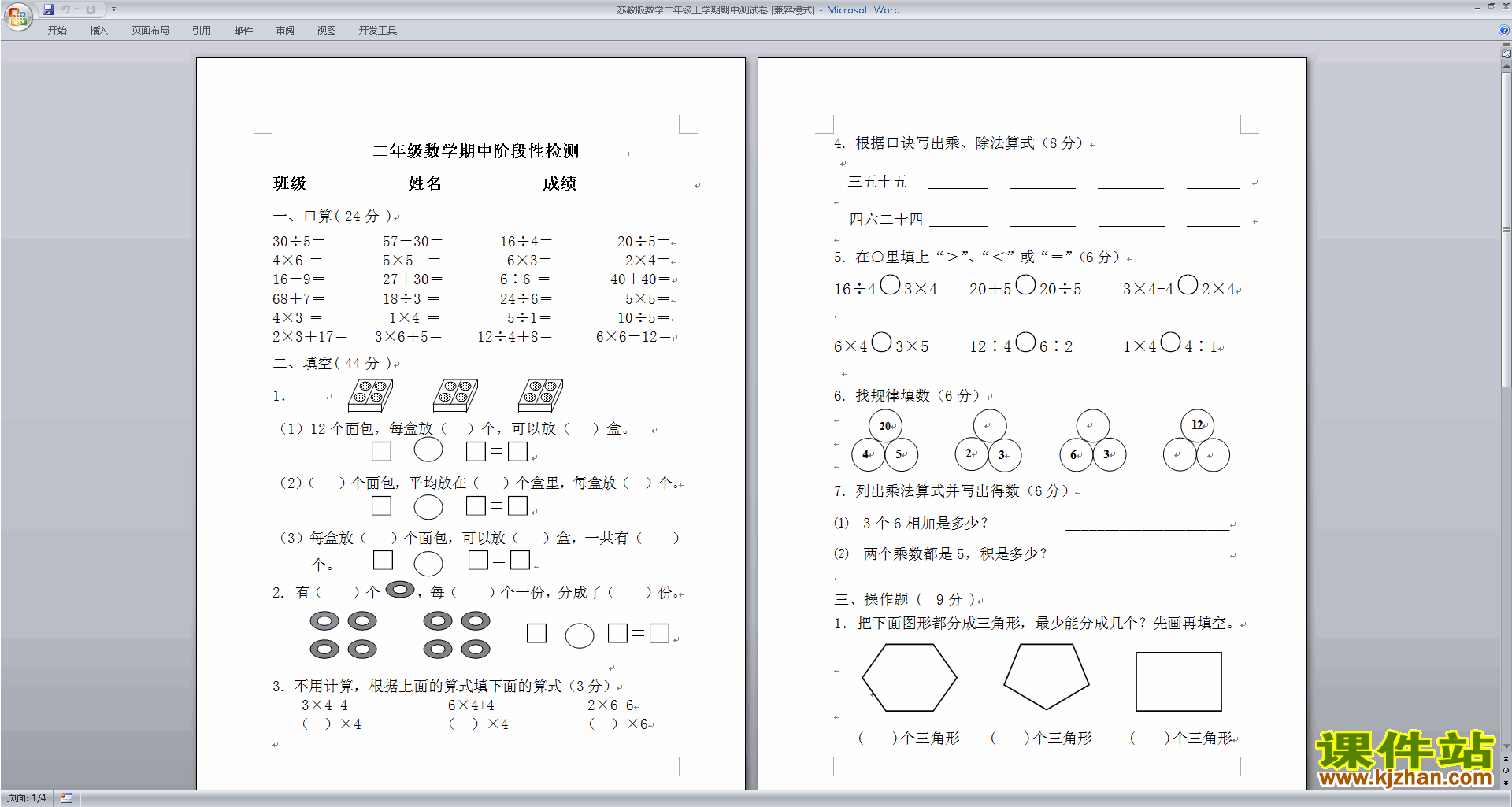This screenshot has height=807, width=1512.
Task: Open the round Office button menu
Action: (x=17, y=16)
